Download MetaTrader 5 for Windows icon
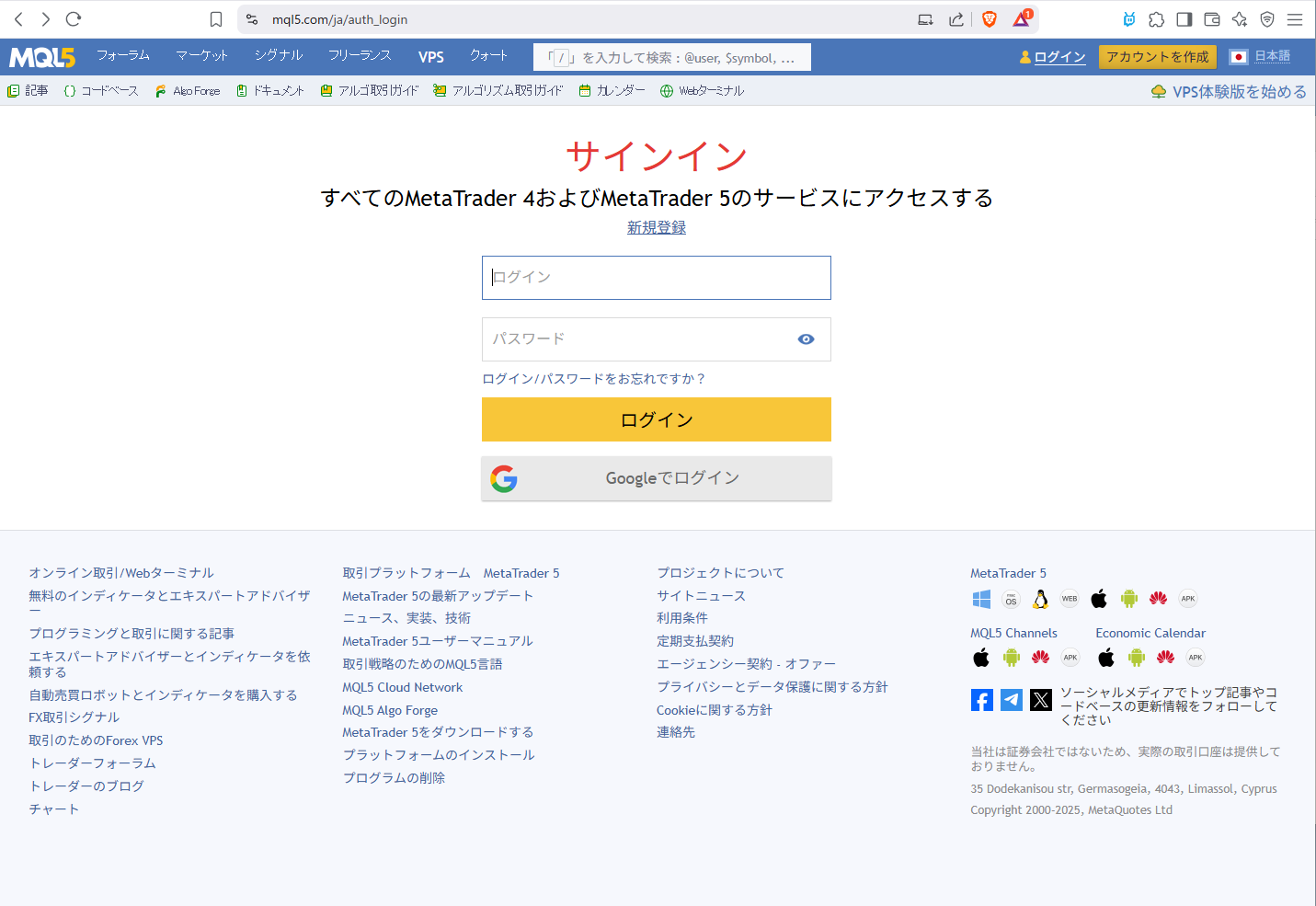Image resolution: width=1316 pixels, height=906 pixels. (x=981, y=599)
